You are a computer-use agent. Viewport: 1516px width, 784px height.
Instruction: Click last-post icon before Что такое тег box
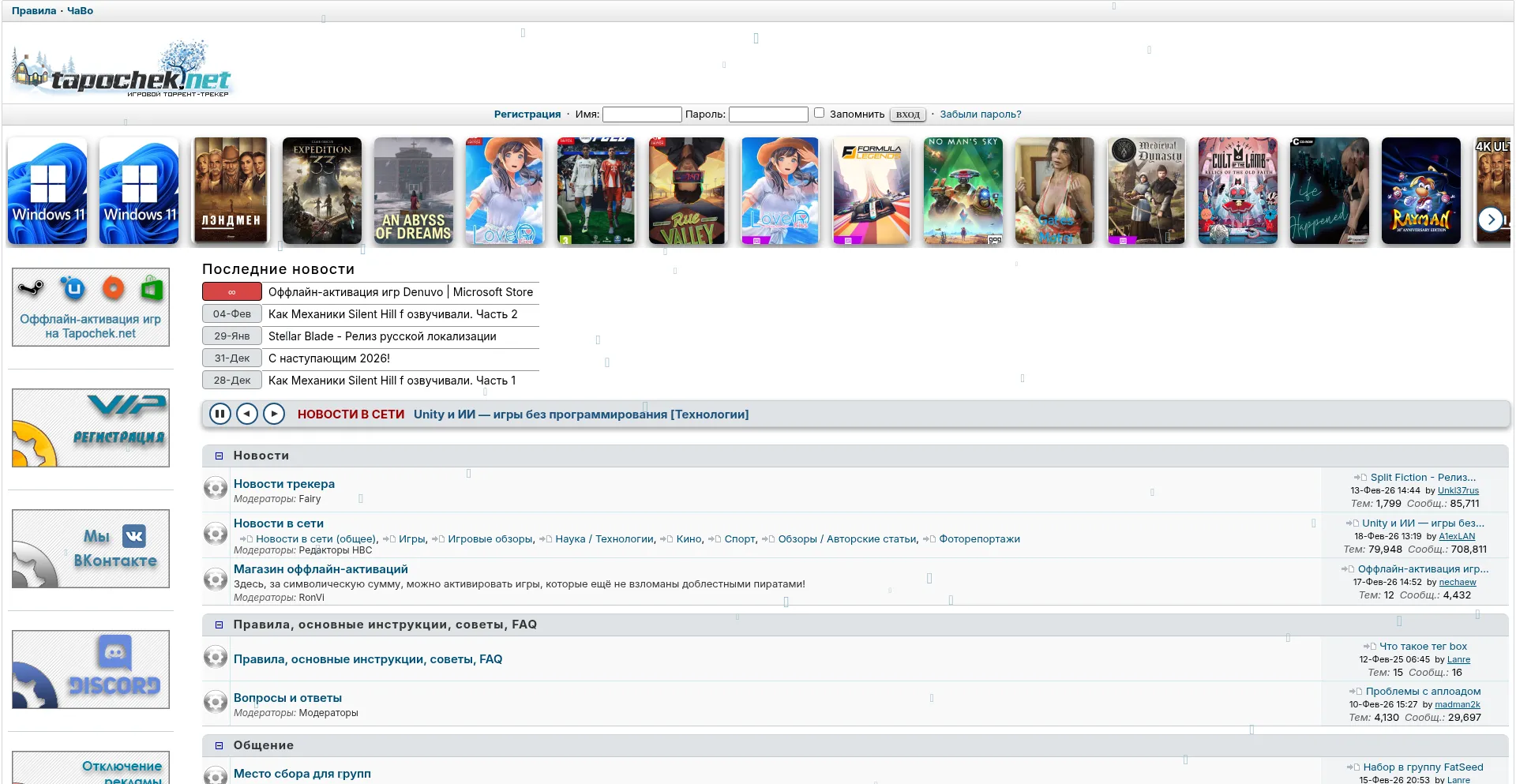click(1370, 647)
